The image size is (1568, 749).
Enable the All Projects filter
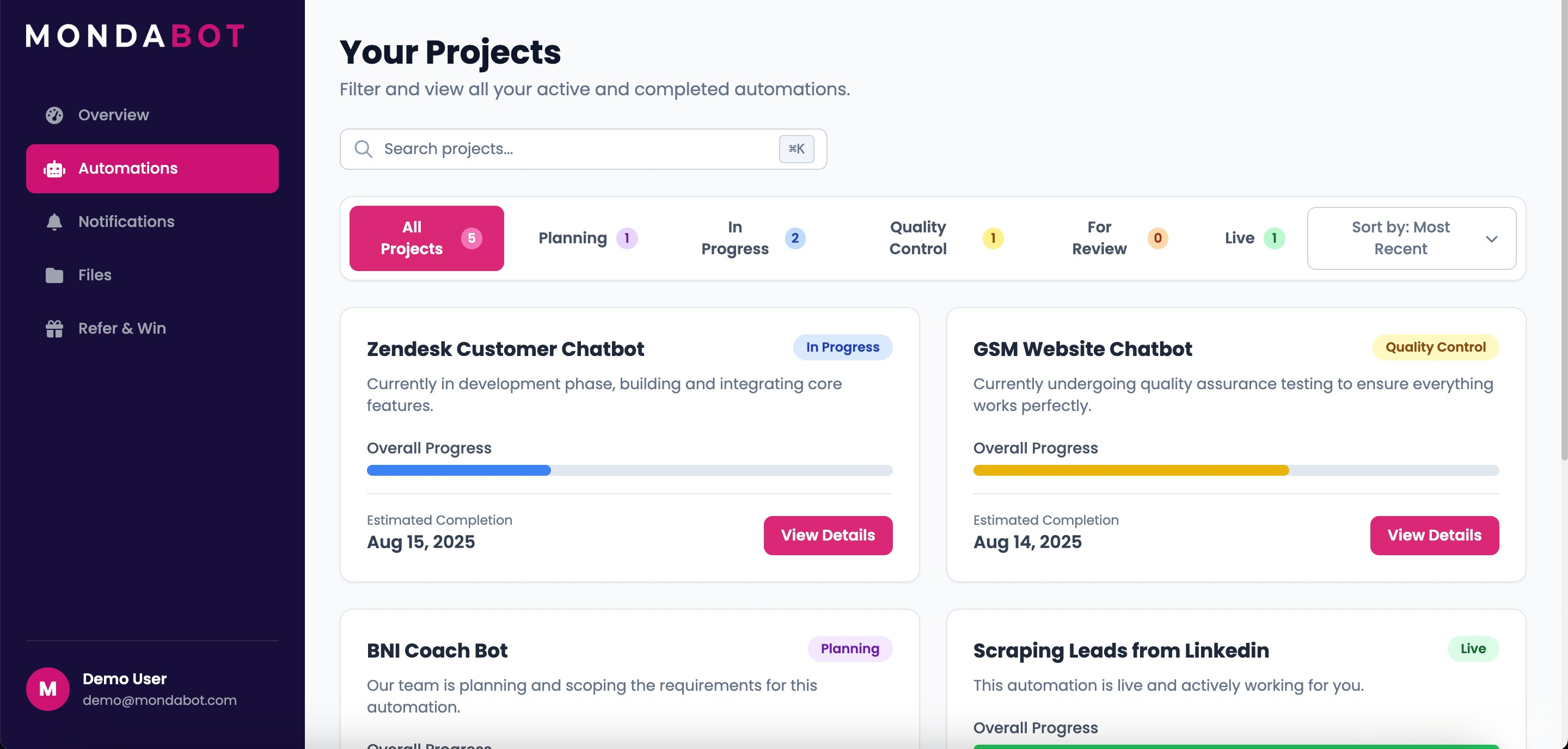(x=426, y=238)
